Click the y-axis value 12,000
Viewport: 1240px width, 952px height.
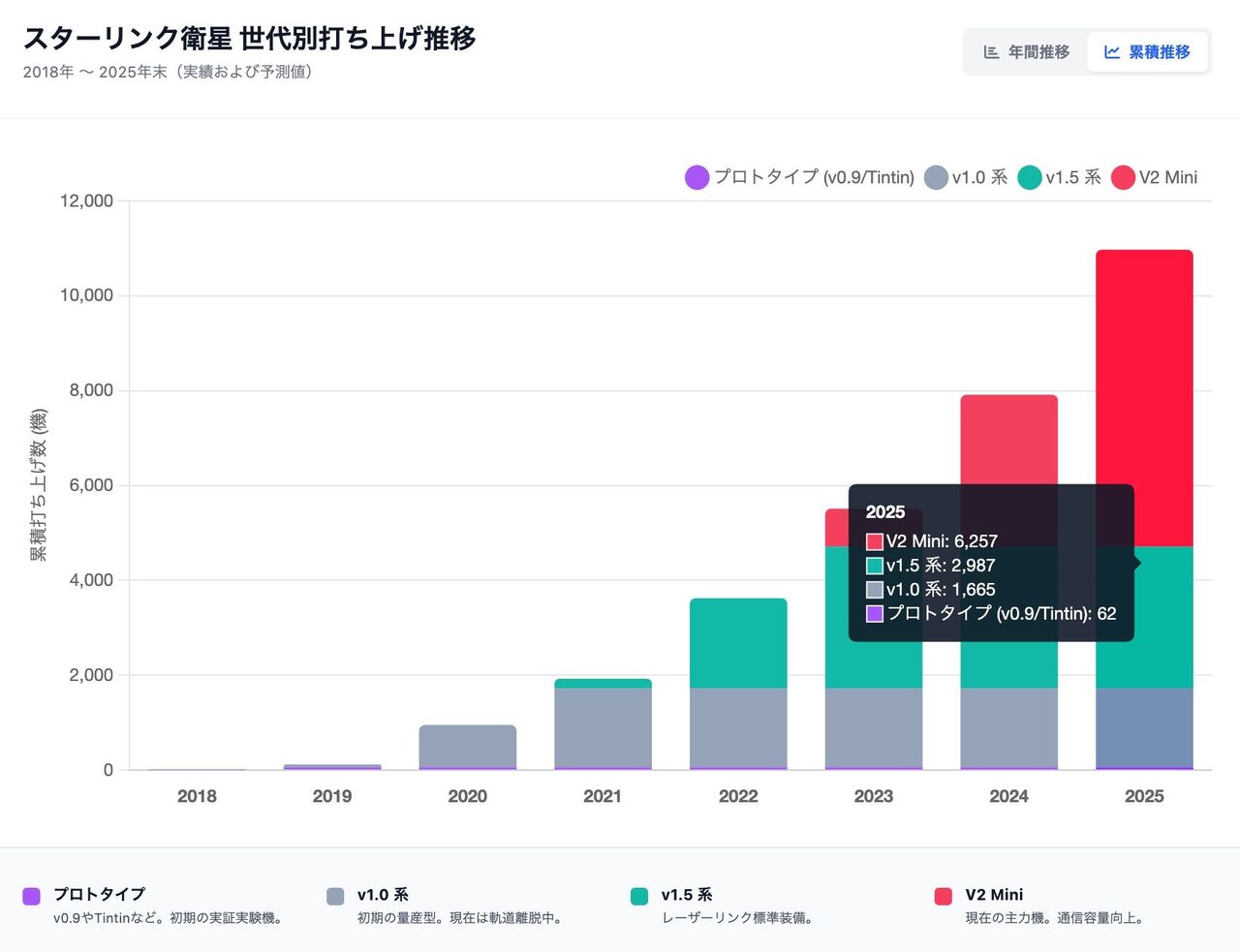(86, 201)
